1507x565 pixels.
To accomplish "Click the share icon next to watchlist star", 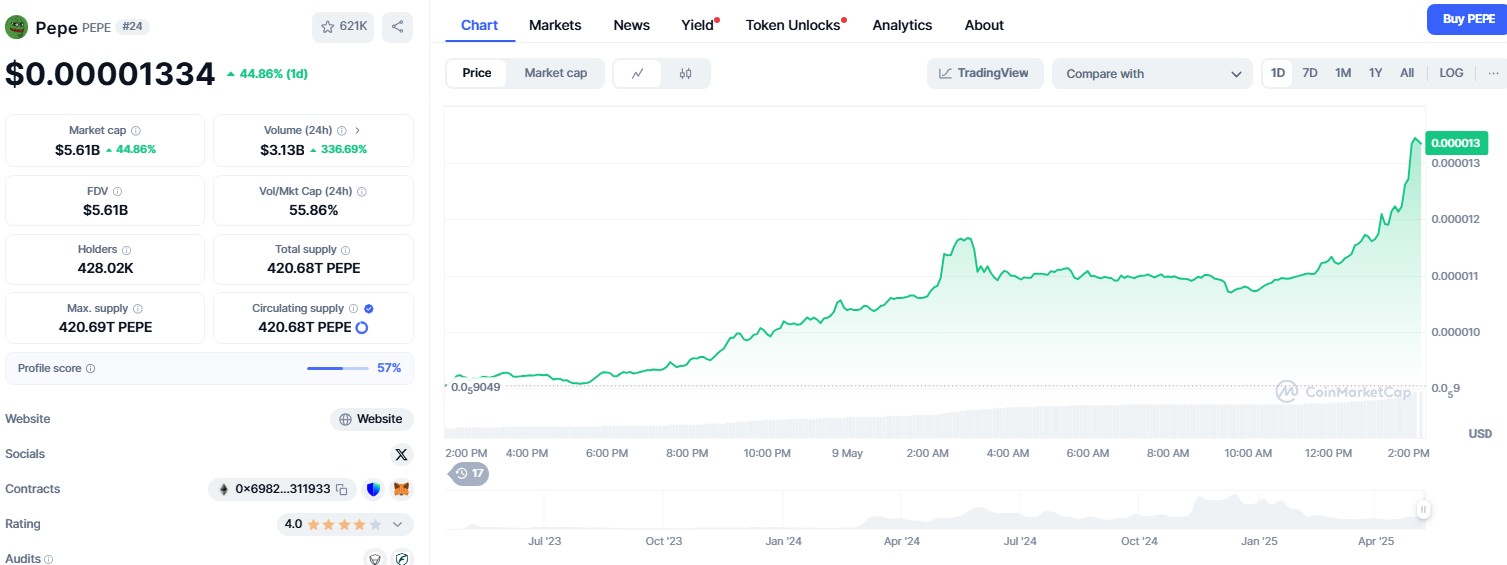I will click(x=397, y=27).
